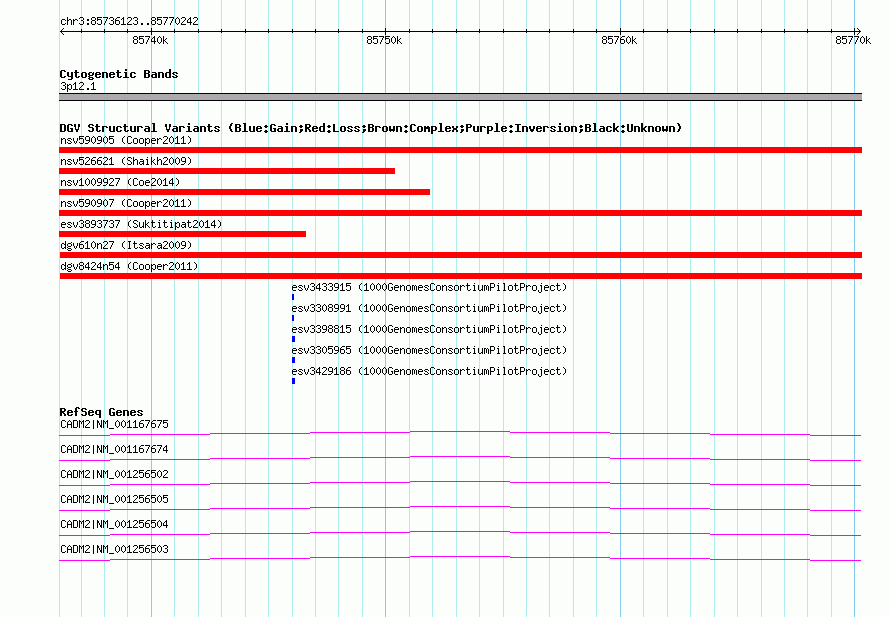Click the dgv8424n54 (Cooper2011) red bar
The image size is (890, 617).
pos(460,276)
